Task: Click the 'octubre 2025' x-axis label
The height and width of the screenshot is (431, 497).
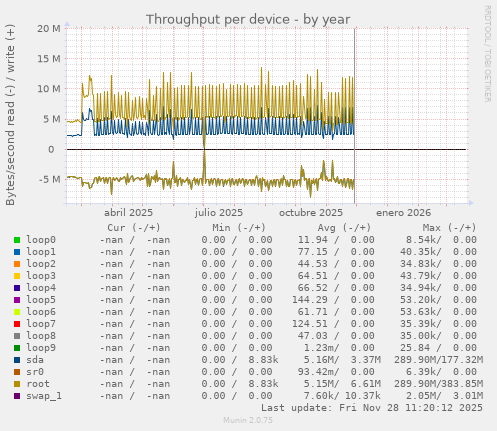Action: pyautogui.click(x=311, y=213)
